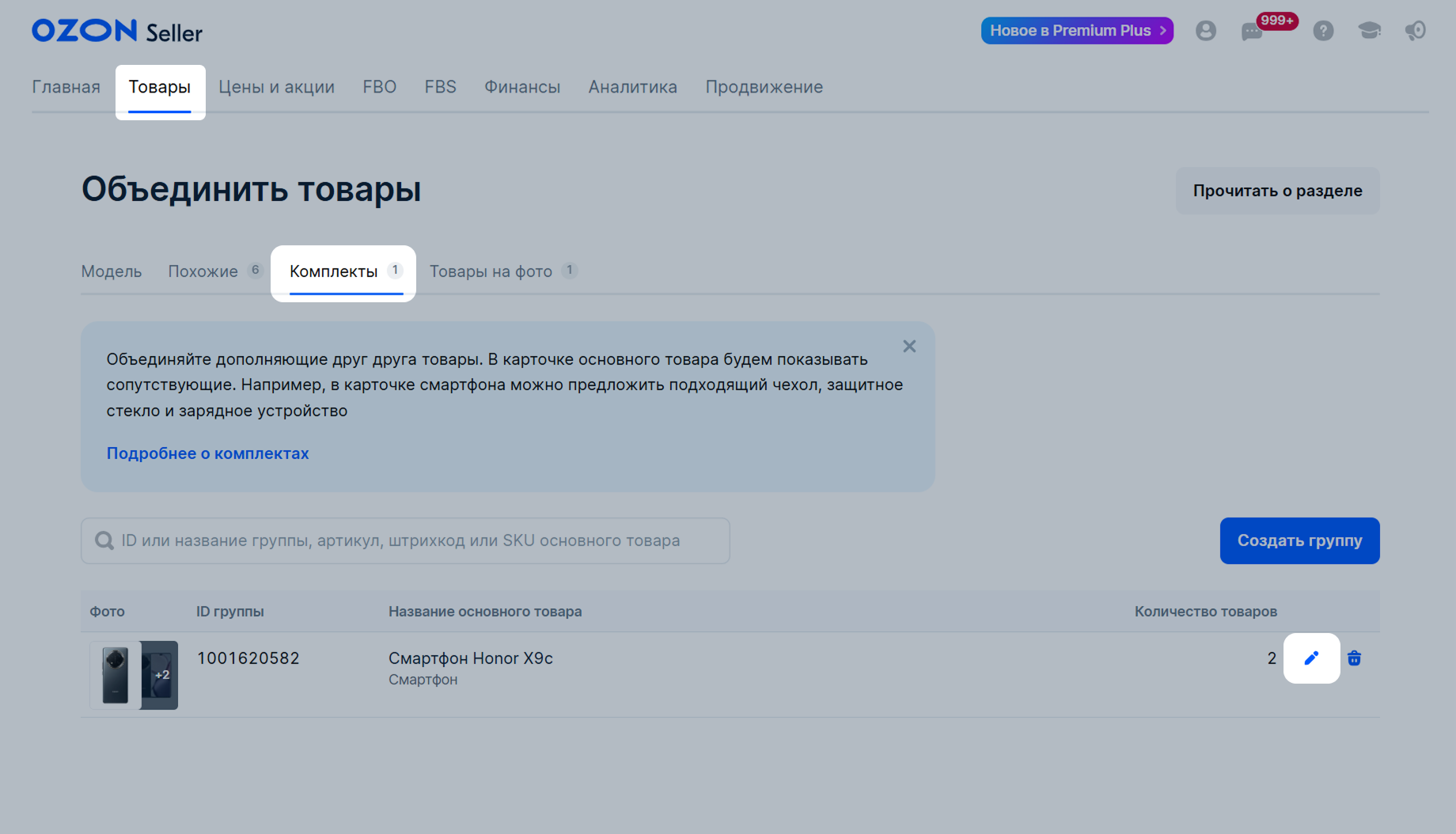Switch to the Модель tab
1456x834 pixels.
pos(112,271)
